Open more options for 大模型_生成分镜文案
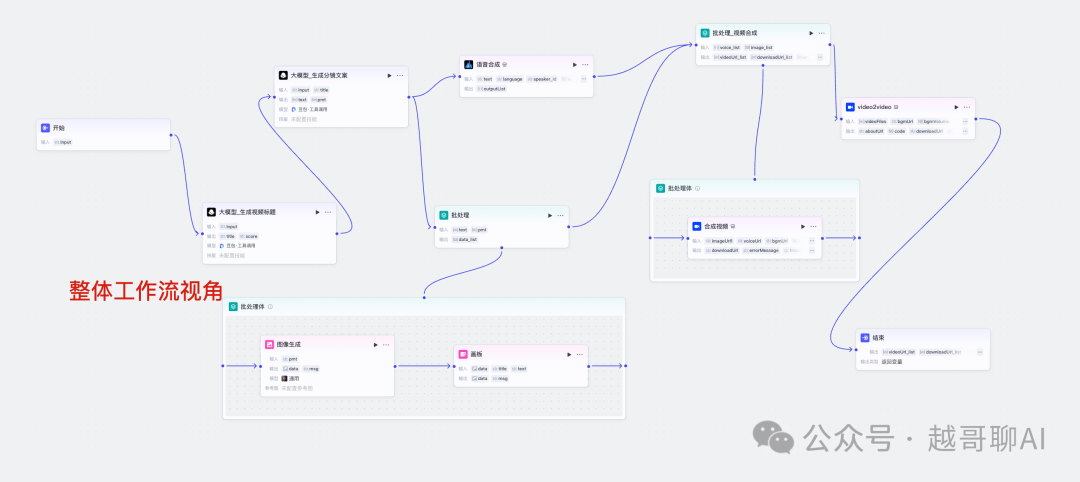 click(400, 75)
